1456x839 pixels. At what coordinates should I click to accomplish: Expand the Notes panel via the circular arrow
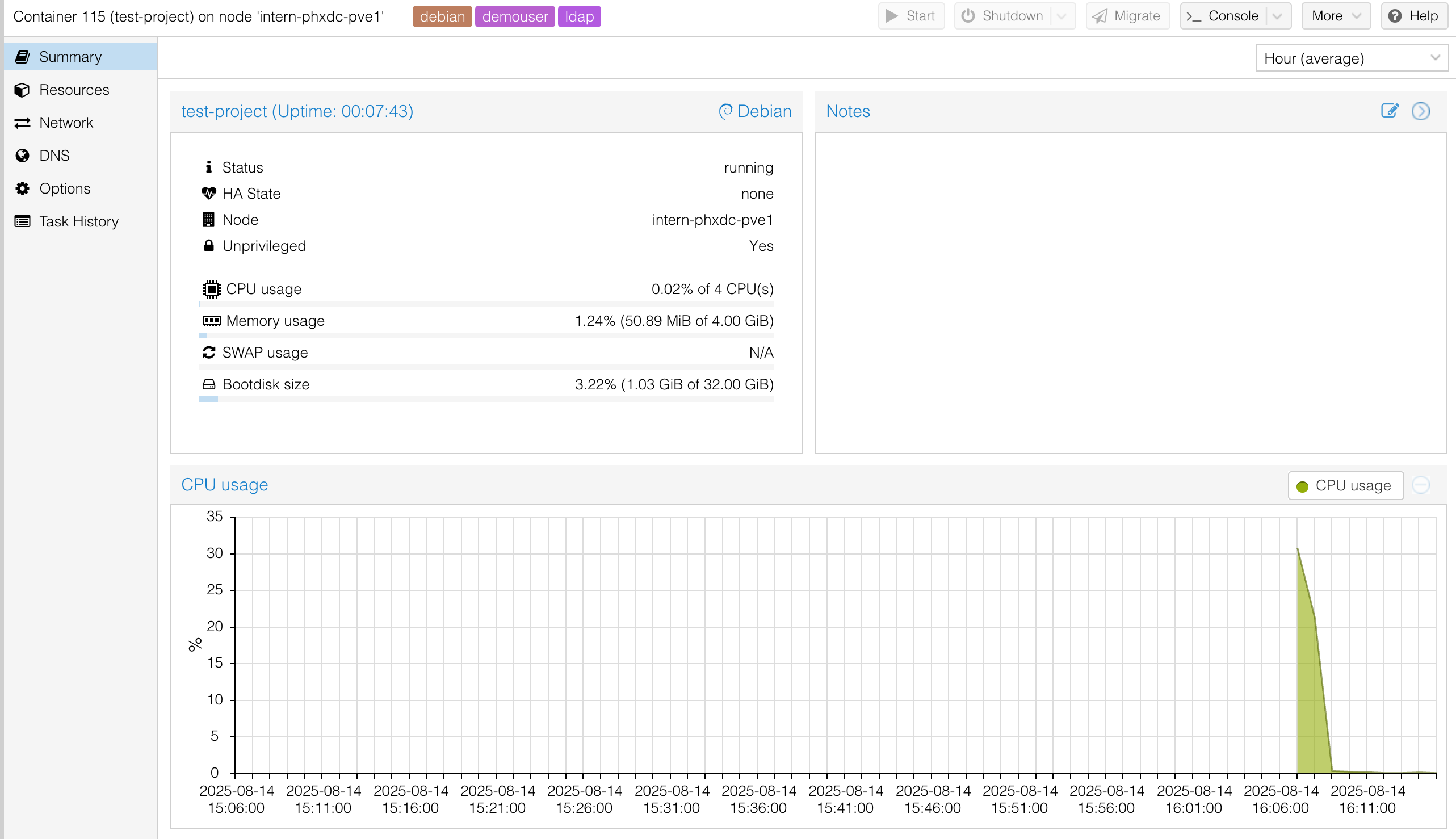(x=1420, y=111)
